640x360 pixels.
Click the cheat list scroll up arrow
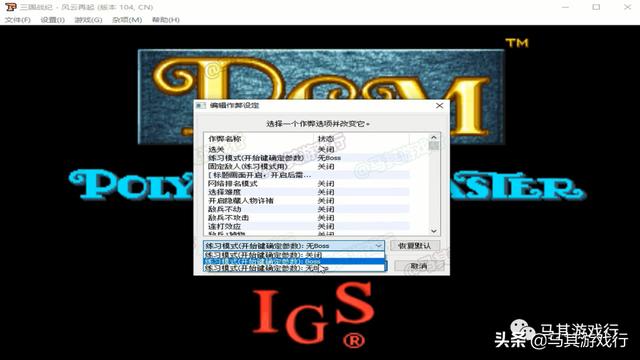tap(433, 138)
